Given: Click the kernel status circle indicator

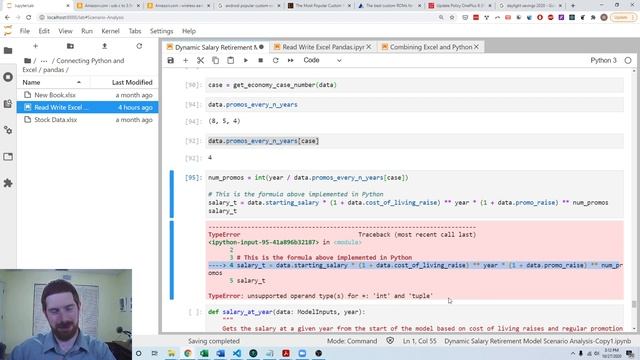Looking at the screenshot, I should pos(628,60).
